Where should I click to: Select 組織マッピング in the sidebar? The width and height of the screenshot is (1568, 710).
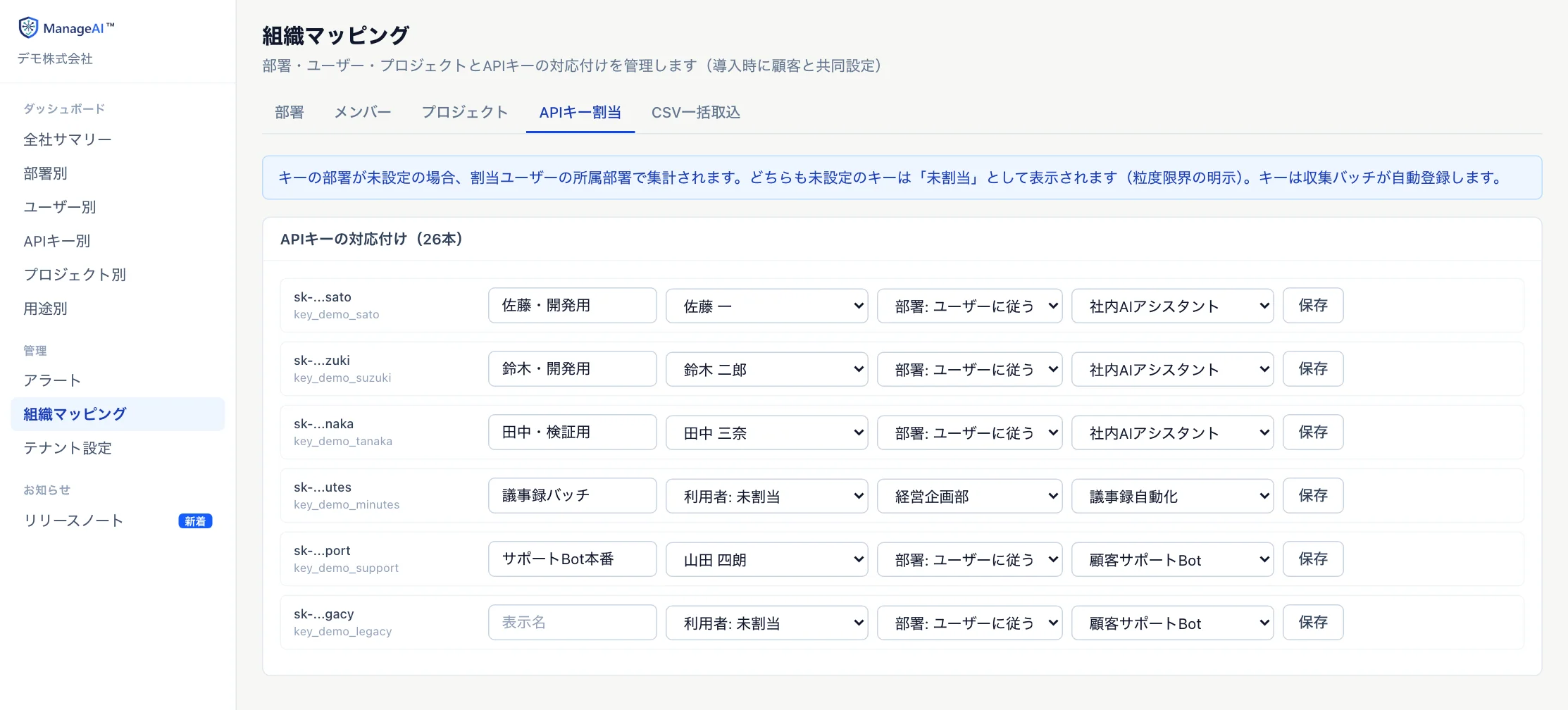118,414
